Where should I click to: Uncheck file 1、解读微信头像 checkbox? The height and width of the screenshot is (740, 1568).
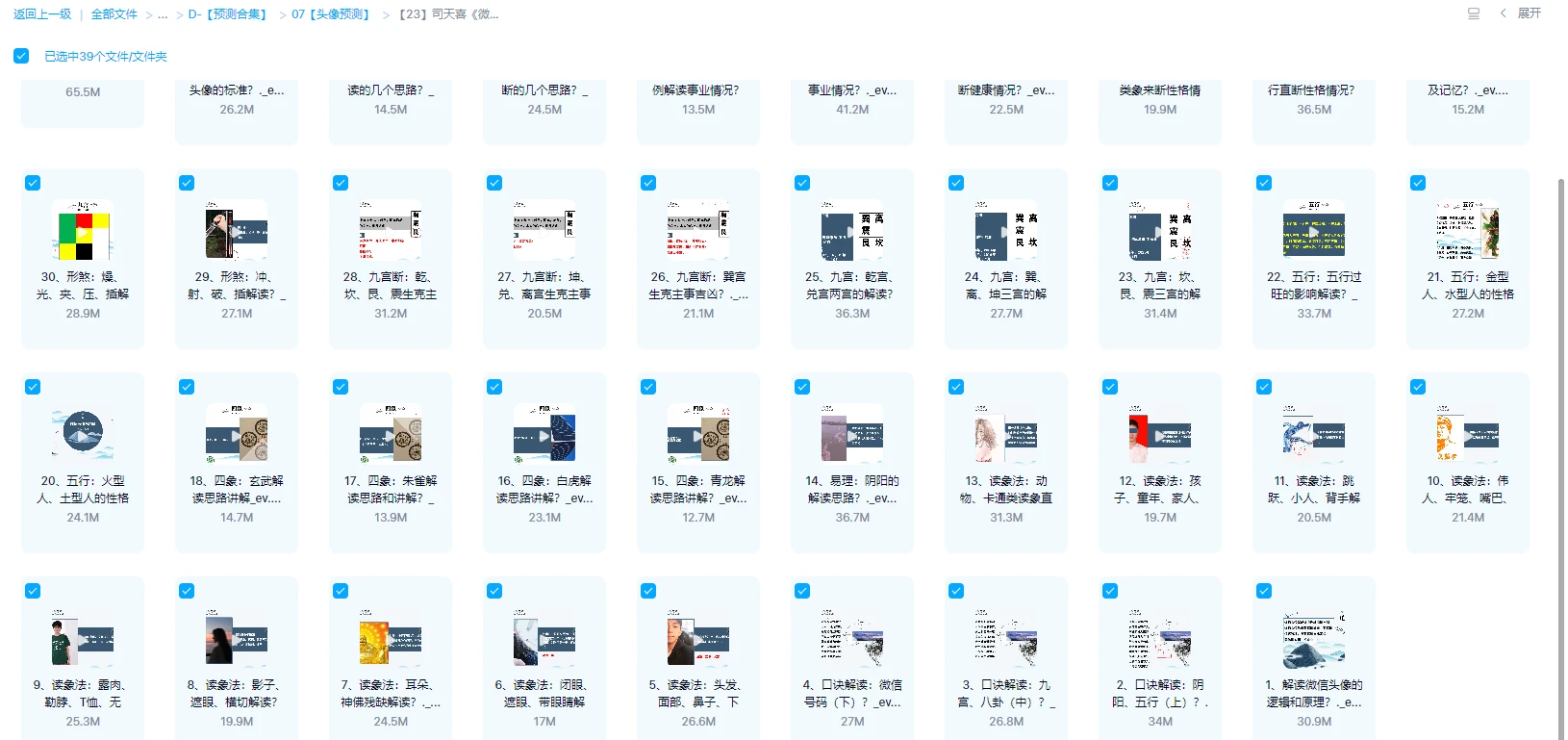coord(1264,591)
